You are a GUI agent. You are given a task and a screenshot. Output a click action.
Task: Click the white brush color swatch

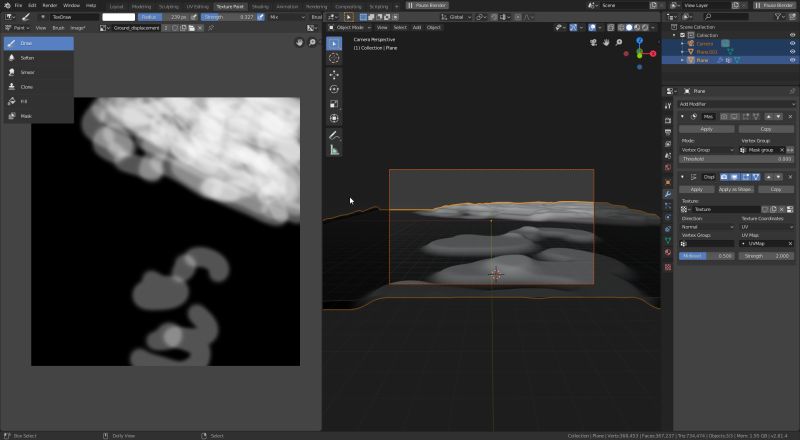118,17
